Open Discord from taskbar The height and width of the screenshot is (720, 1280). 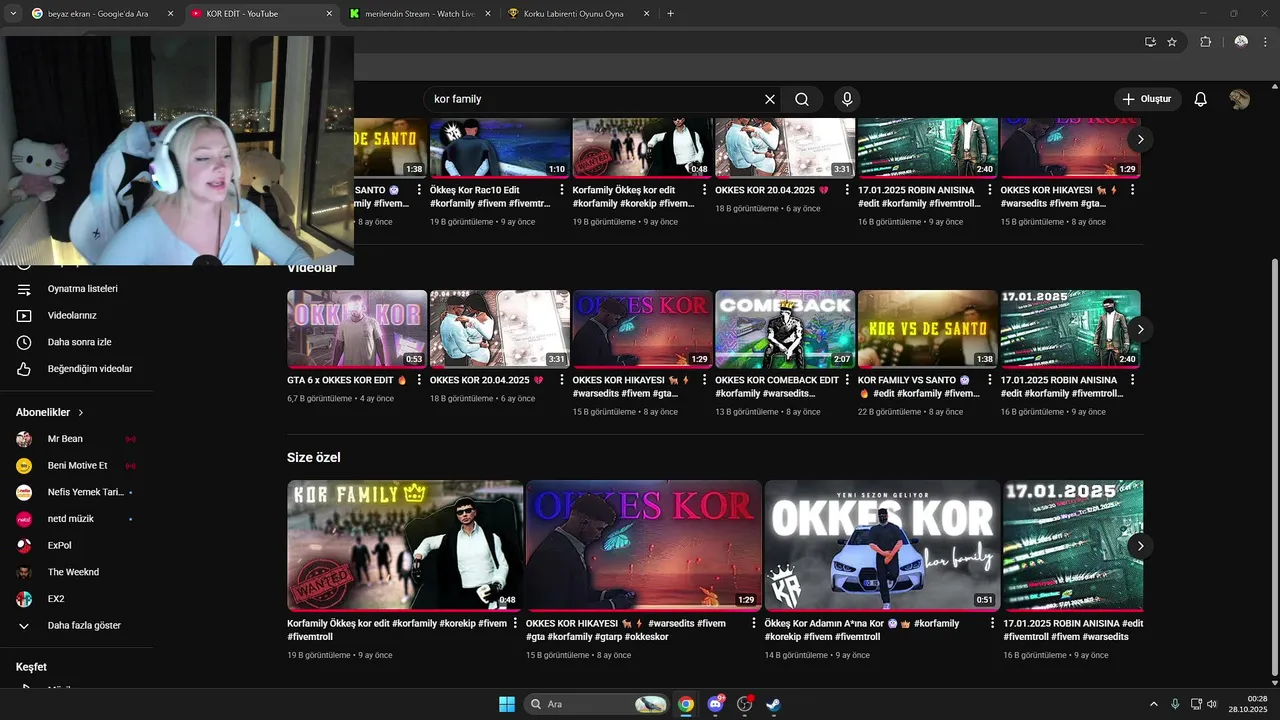point(716,704)
